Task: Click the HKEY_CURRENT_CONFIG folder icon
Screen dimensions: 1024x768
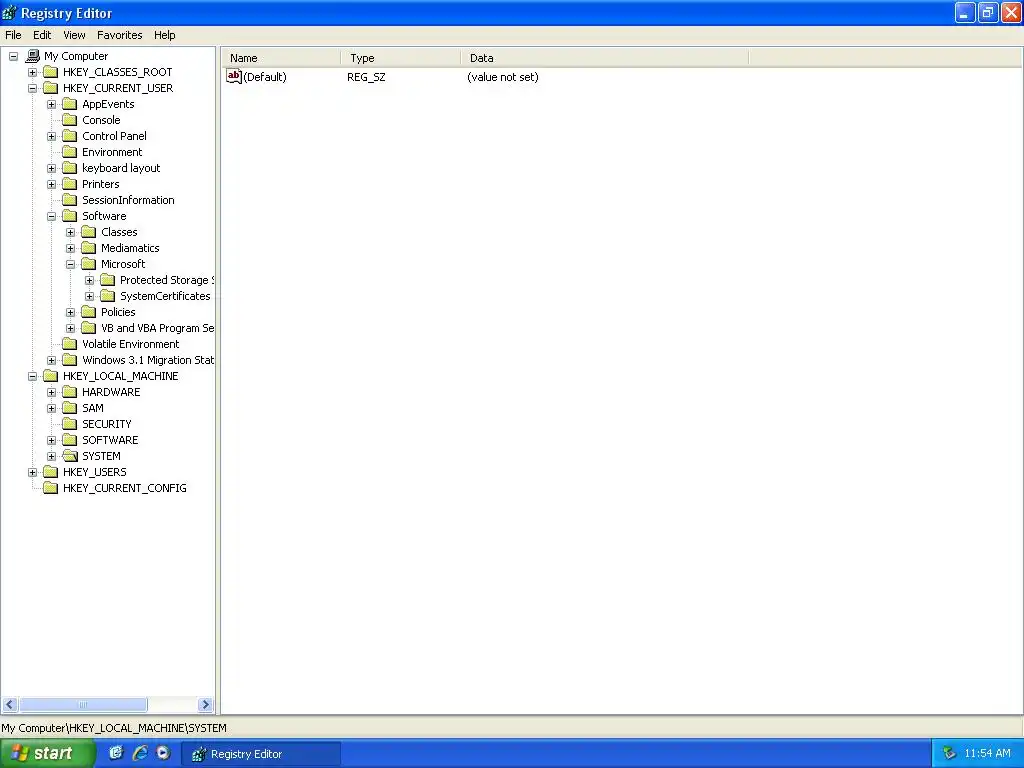Action: pyautogui.click(x=50, y=488)
